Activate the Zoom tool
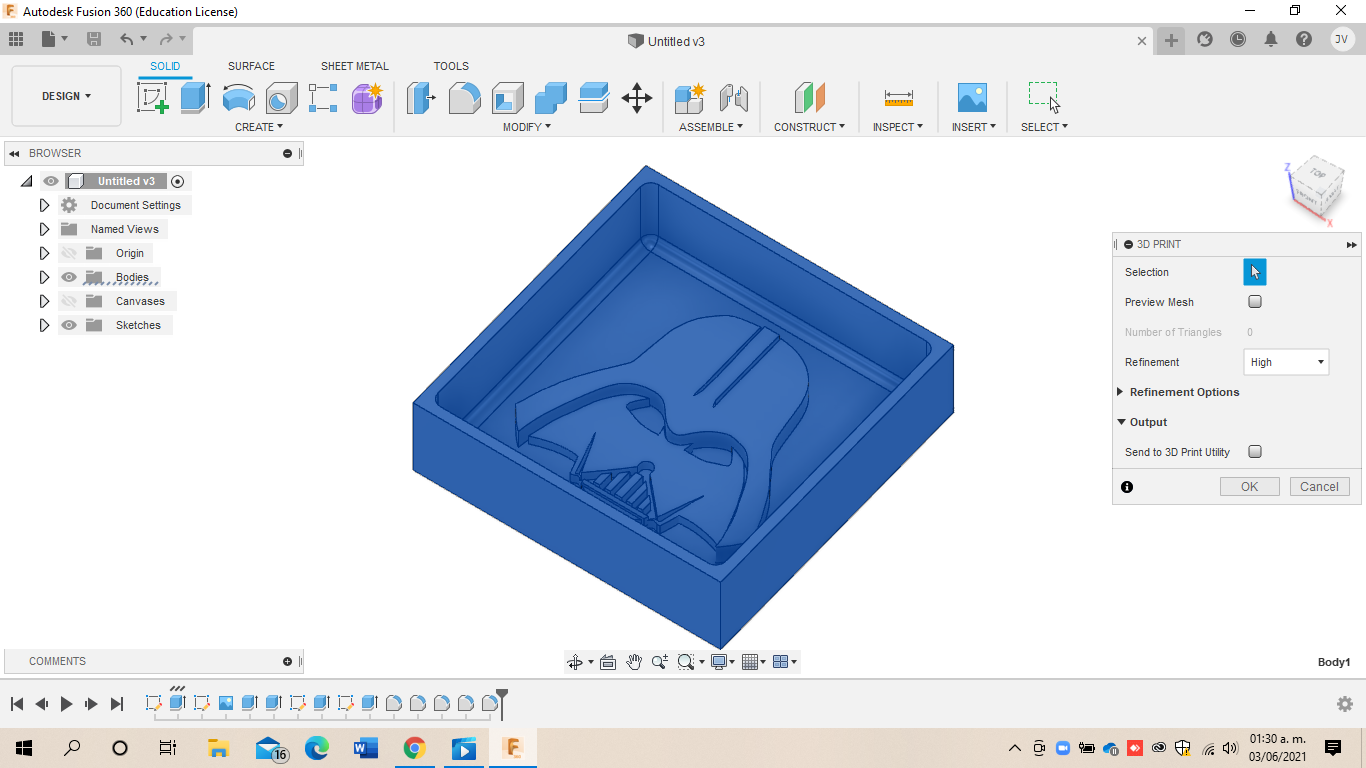 coord(660,662)
